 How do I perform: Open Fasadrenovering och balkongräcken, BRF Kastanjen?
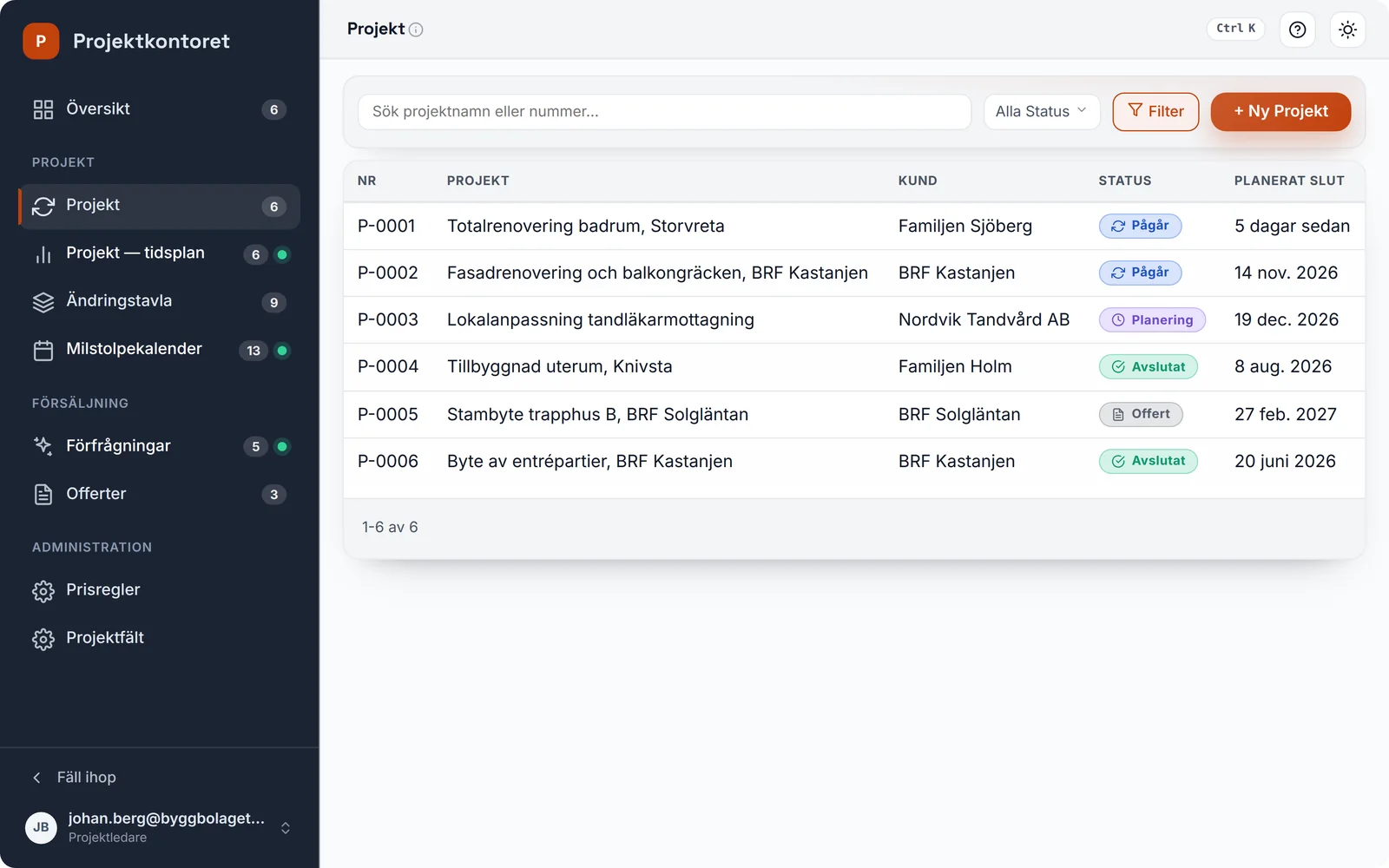coord(657,273)
